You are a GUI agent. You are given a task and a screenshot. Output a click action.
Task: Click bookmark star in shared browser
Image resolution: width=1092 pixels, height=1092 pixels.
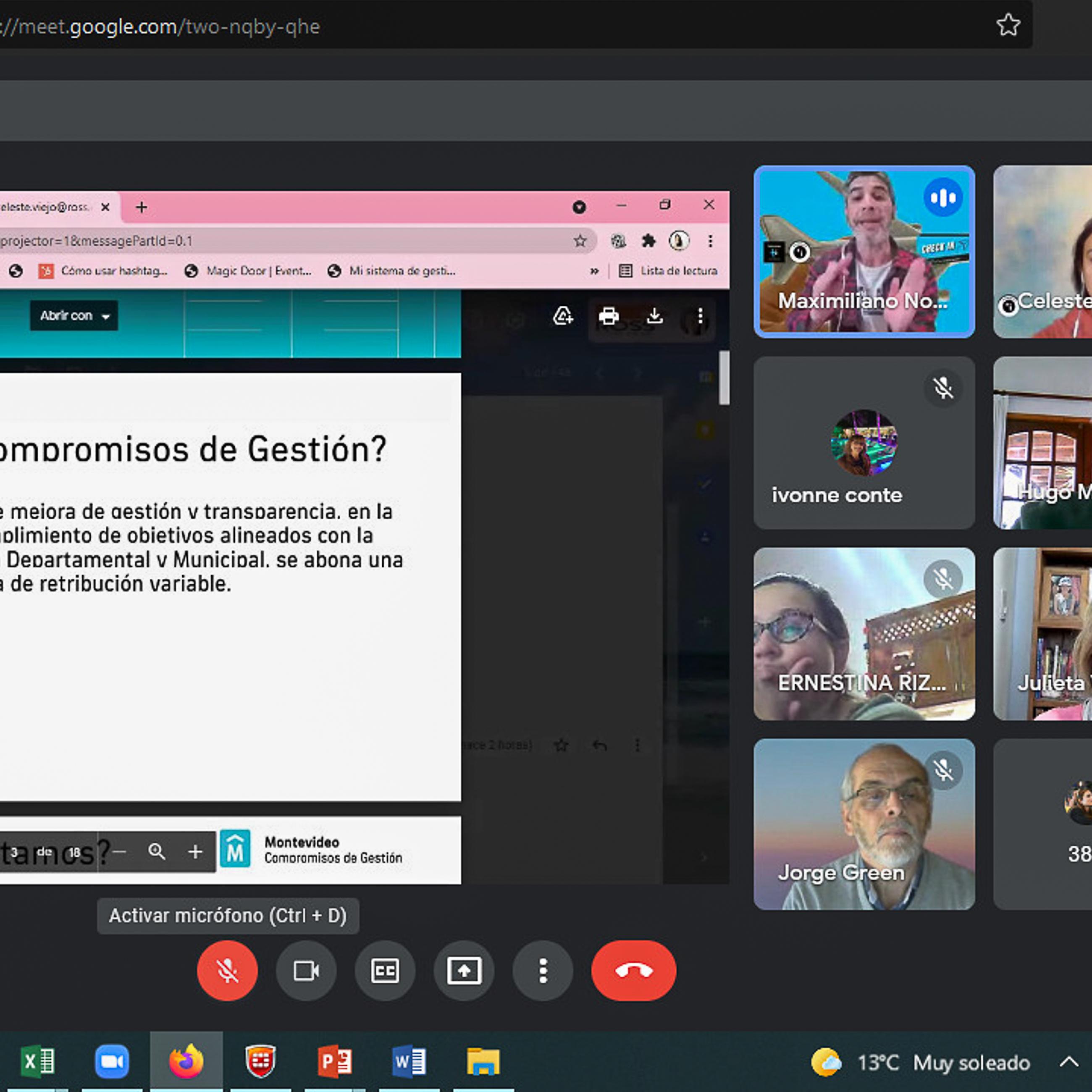(580, 241)
